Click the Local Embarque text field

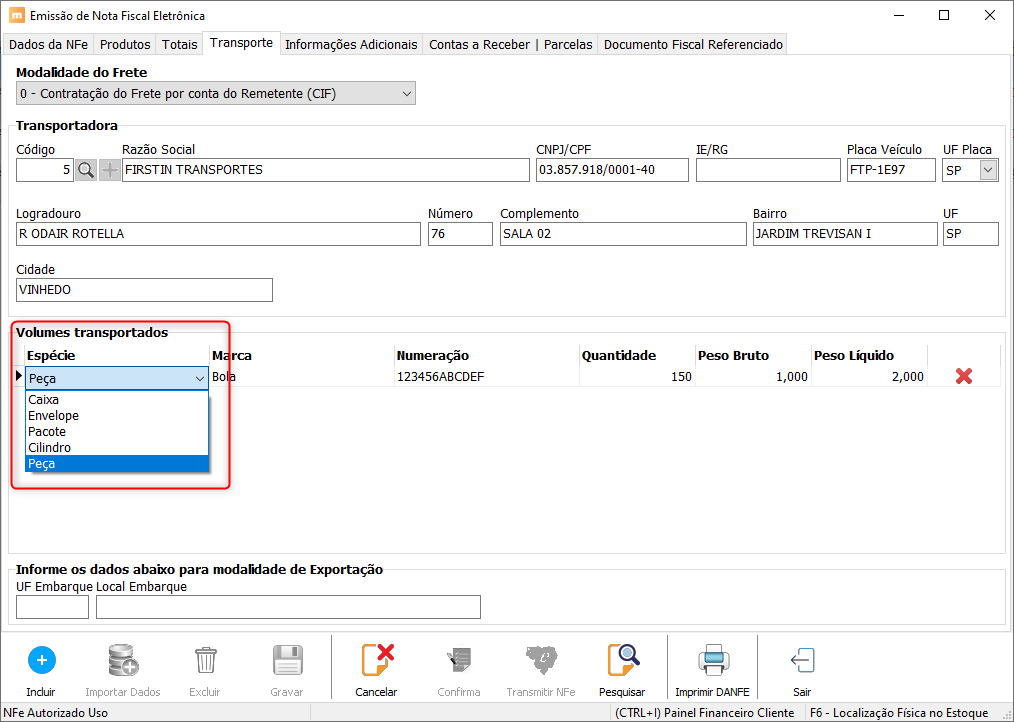pyautogui.click(x=288, y=607)
